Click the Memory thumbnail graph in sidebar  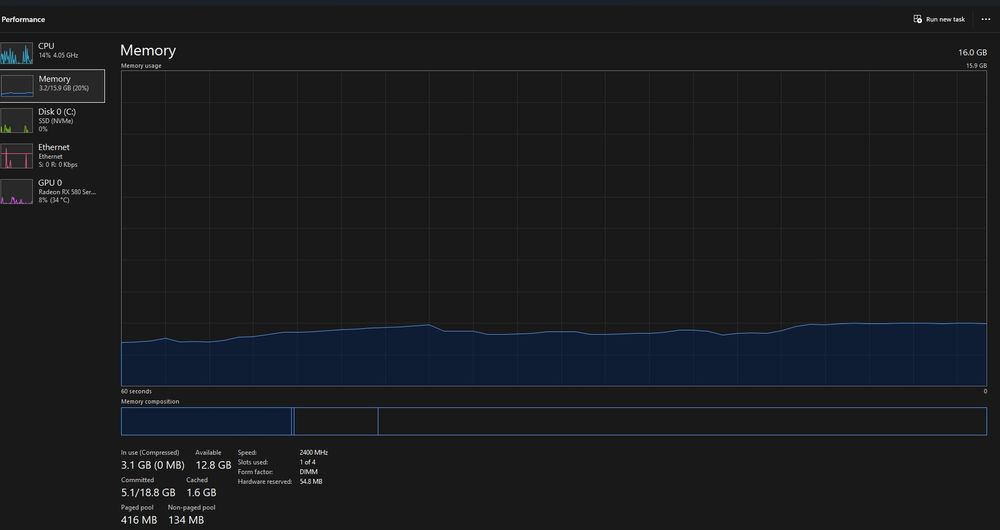point(17,86)
